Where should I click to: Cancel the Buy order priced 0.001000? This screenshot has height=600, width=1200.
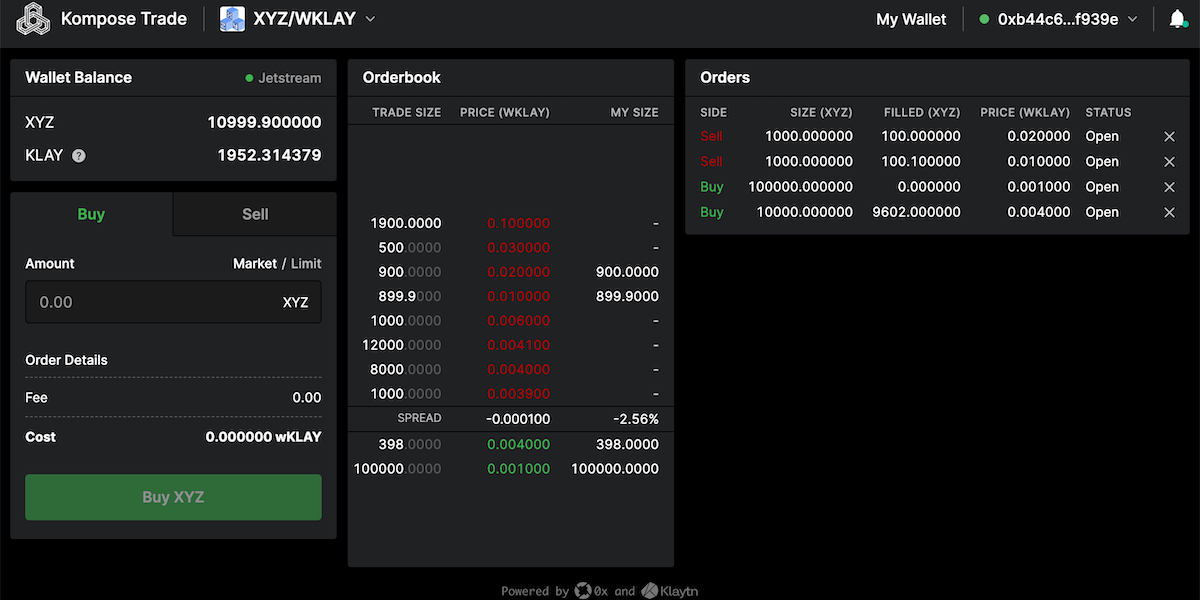pyautogui.click(x=1169, y=187)
